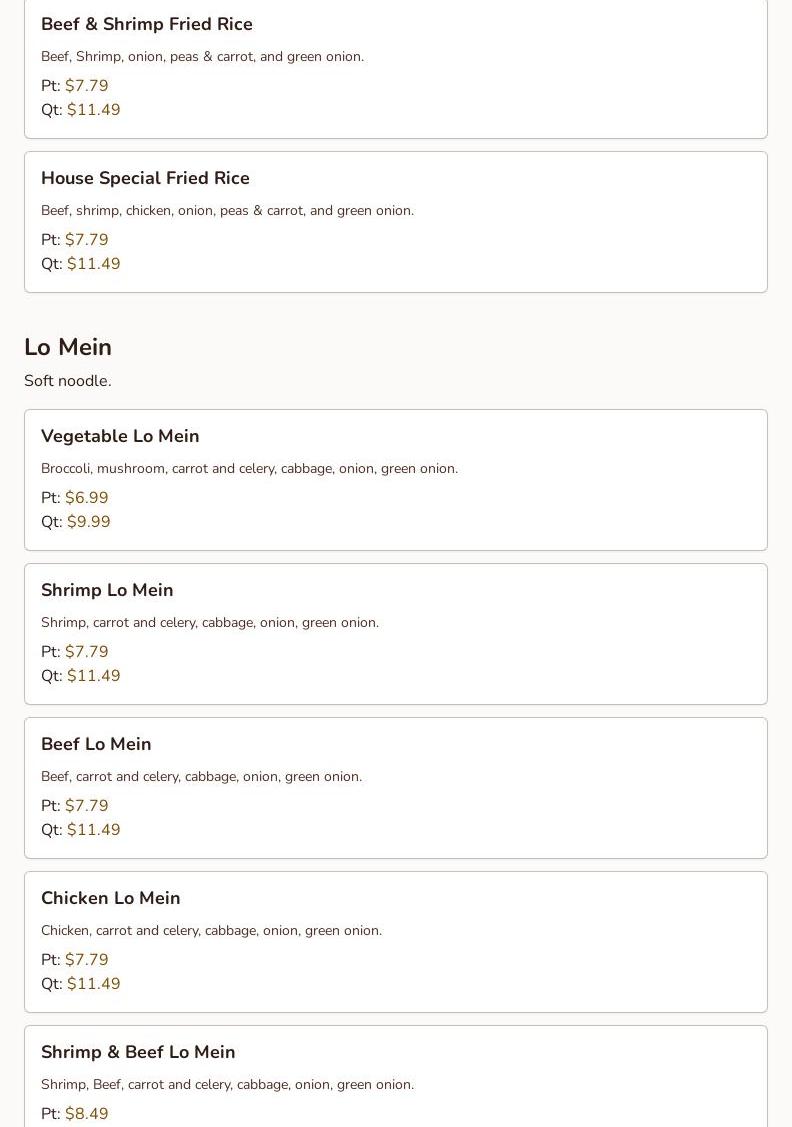
Task: Open the Vegetable Lo Mein card
Action: pyautogui.click(x=396, y=480)
